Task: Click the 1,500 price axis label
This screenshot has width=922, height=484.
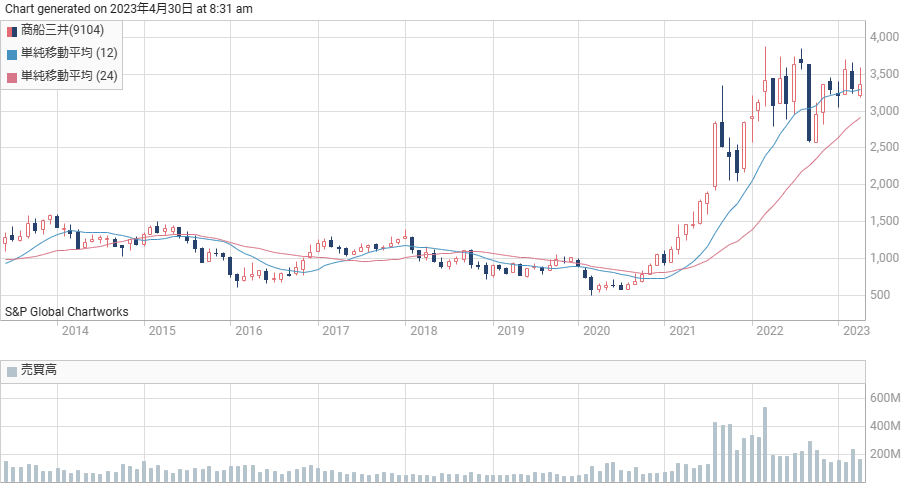Action: (884, 221)
